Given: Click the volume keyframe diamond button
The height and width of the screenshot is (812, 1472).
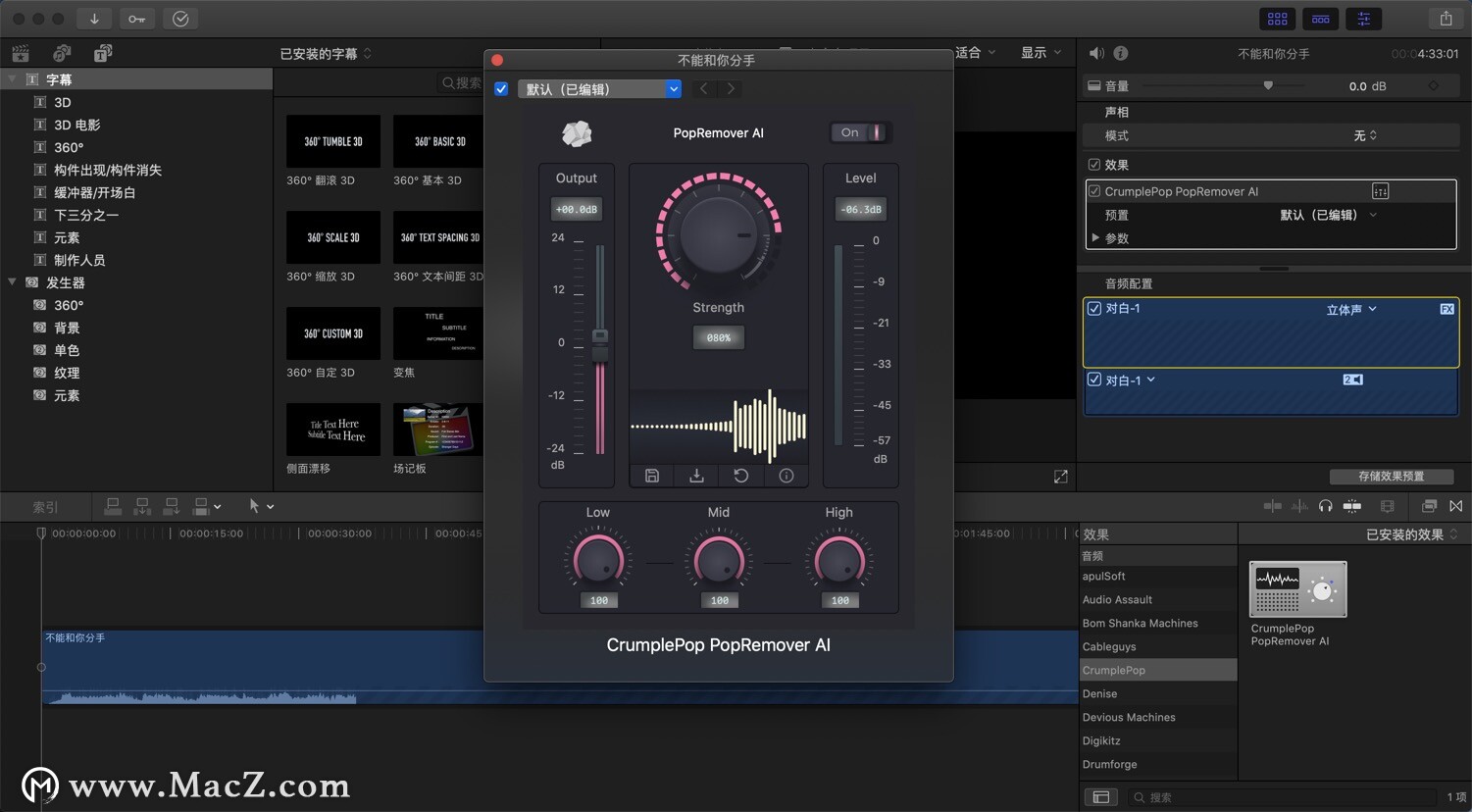Looking at the screenshot, I should pyautogui.click(x=1434, y=86).
